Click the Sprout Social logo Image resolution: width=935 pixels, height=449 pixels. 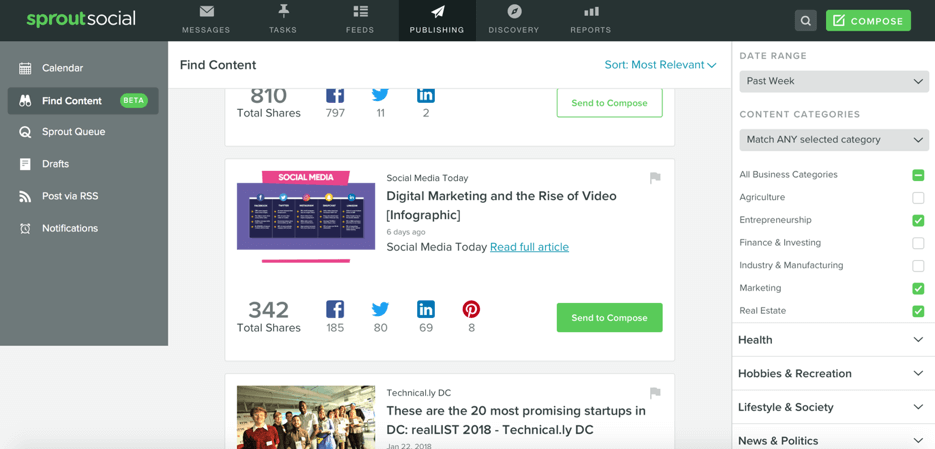tap(81, 18)
